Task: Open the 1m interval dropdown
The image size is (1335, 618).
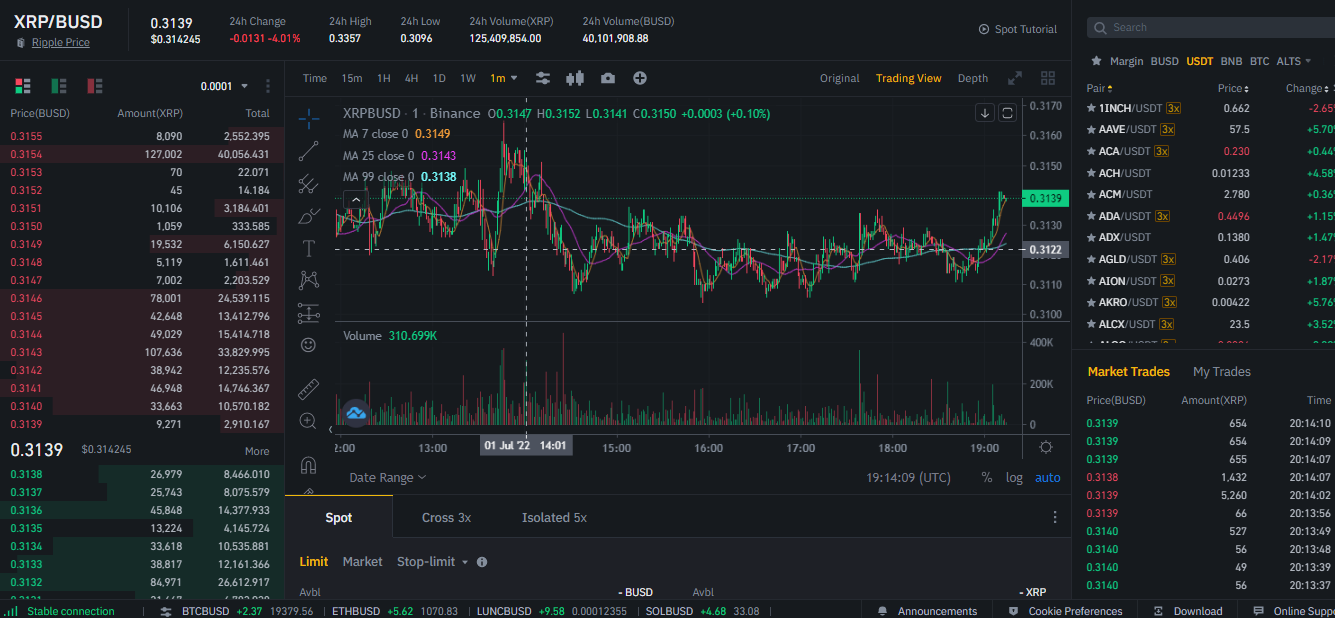Action: click(504, 78)
